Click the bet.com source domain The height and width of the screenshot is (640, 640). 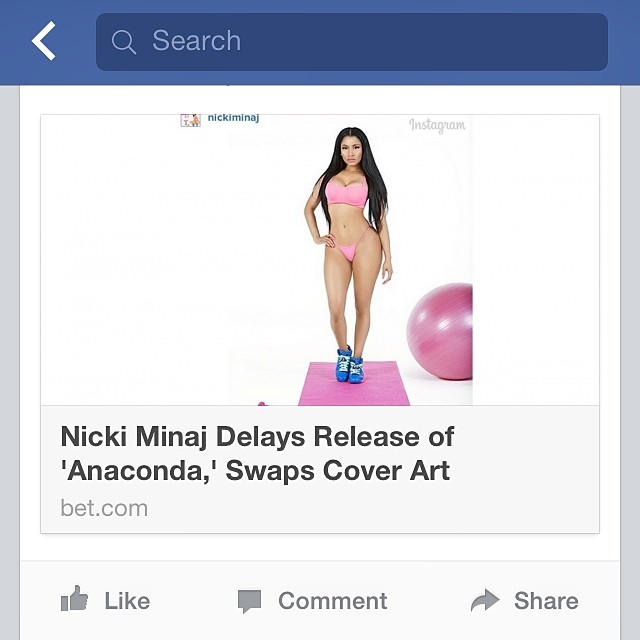coord(104,508)
